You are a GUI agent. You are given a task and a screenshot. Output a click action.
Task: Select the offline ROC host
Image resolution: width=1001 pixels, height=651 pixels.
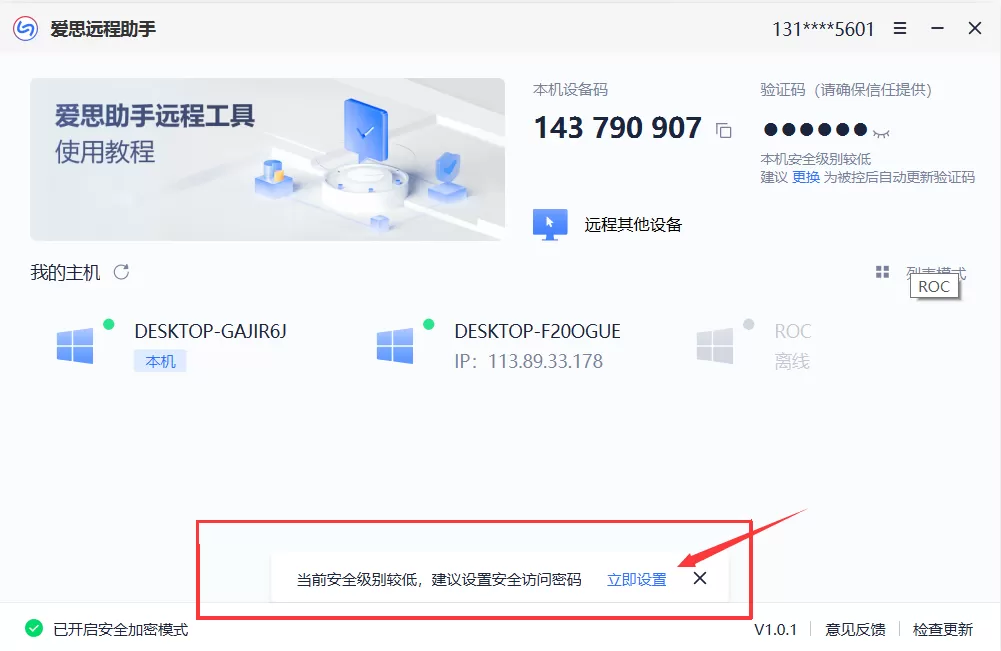click(x=755, y=345)
